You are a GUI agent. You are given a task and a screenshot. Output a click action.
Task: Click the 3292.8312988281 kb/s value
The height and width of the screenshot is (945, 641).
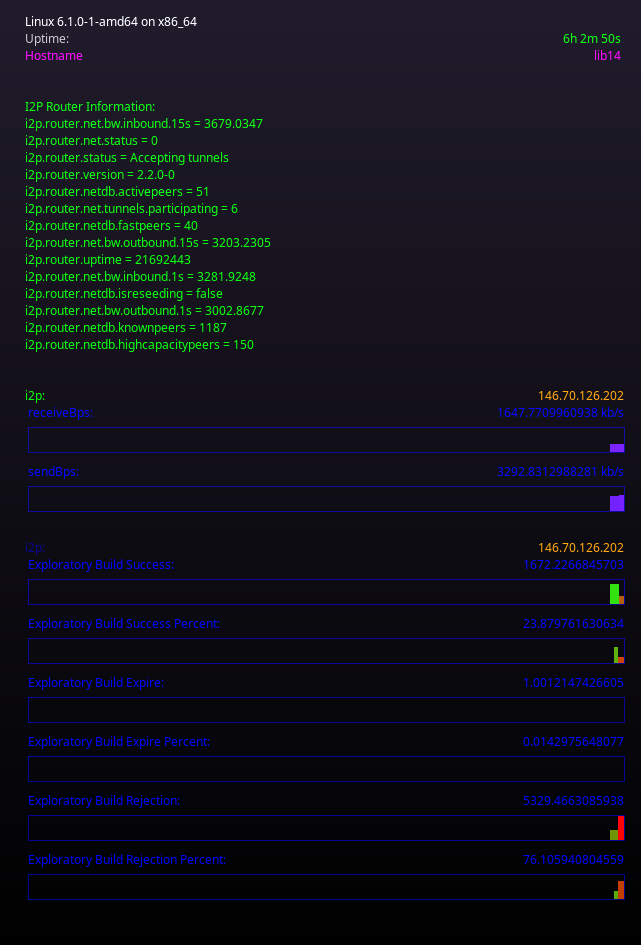pos(560,472)
